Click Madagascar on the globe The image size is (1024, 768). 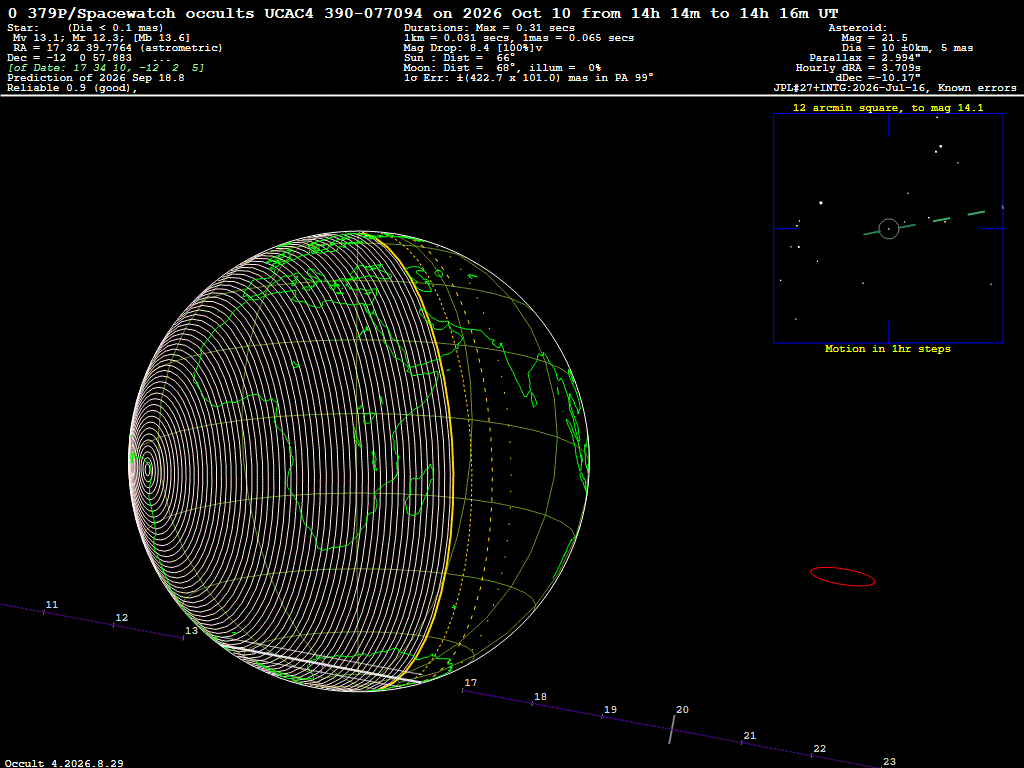tap(419, 490)
